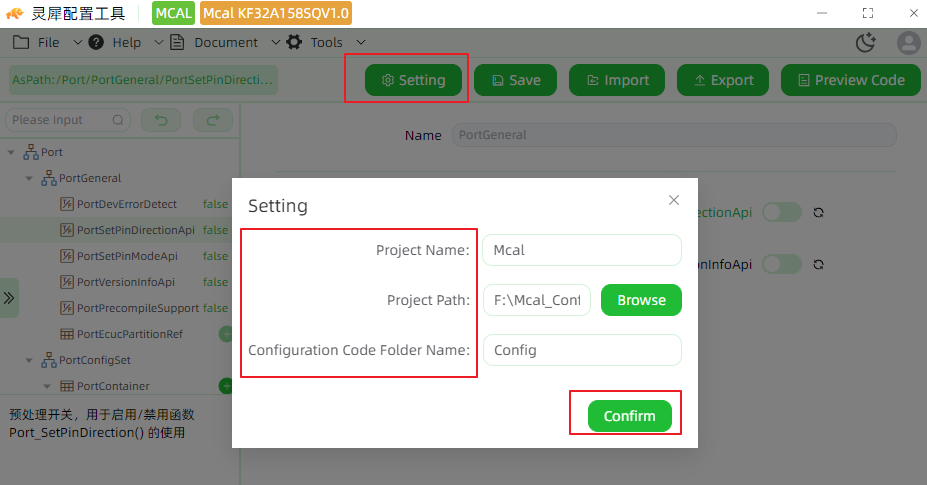
Task: Toggle dark mode moon icon
Action: pyautogui.click(x=866, y=43)
